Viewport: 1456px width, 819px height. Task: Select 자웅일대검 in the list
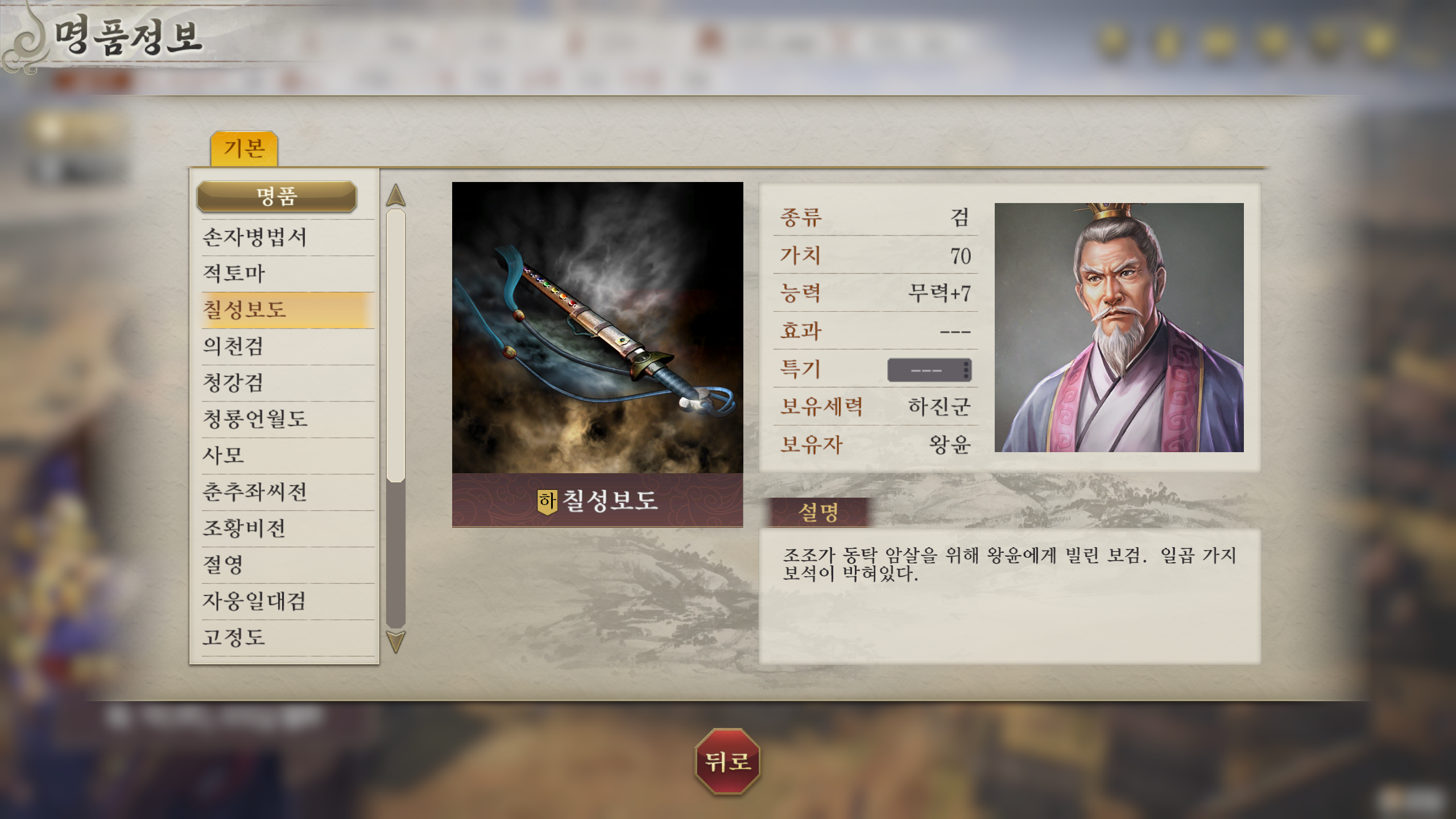point(288,601)
